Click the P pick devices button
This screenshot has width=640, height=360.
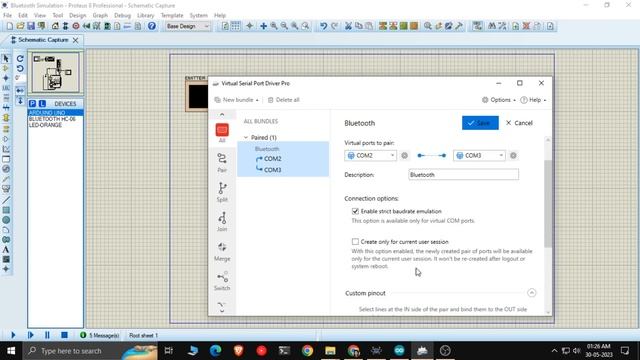click(x=32, y=104)
